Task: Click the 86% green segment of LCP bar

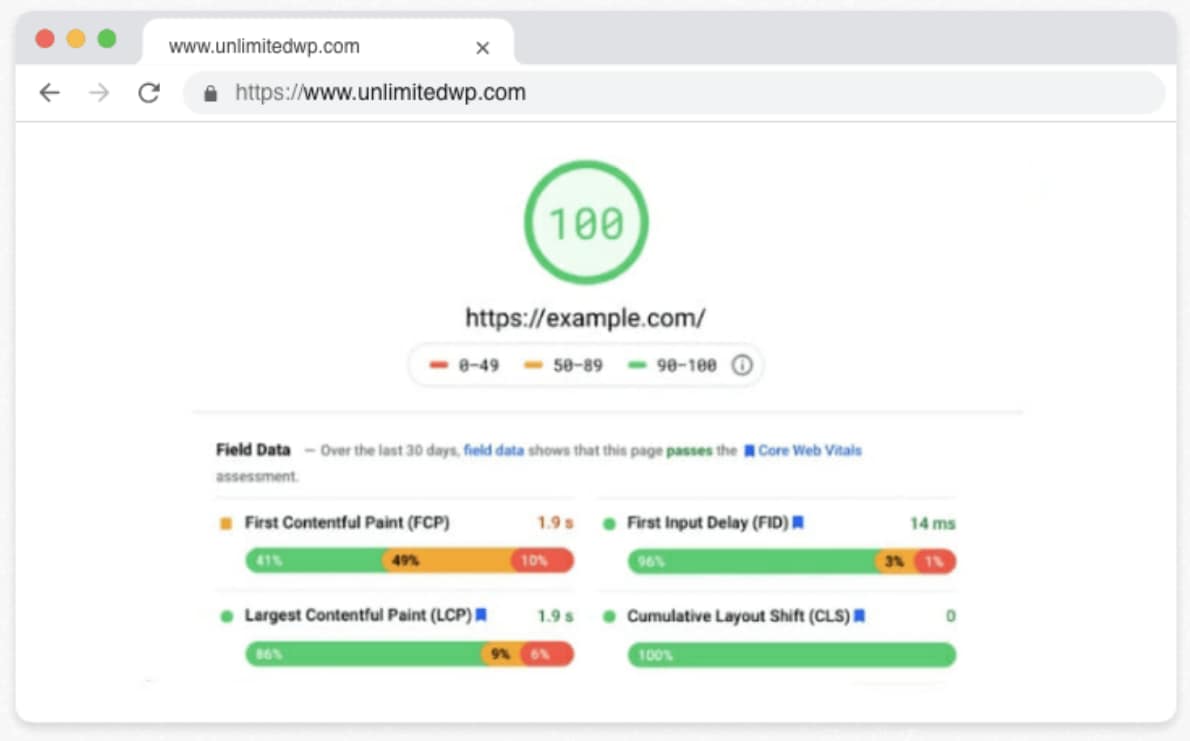Action: click(363, 654)
